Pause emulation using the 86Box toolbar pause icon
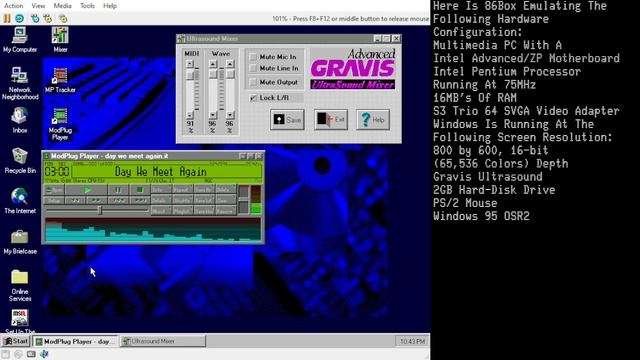 tap(7, 18)
